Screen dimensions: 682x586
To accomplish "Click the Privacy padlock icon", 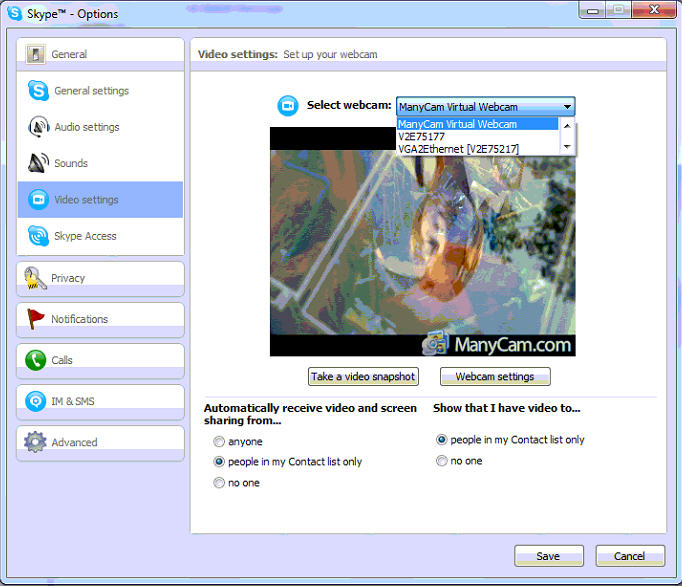I will pyautogui.click(x=36, y=278).
